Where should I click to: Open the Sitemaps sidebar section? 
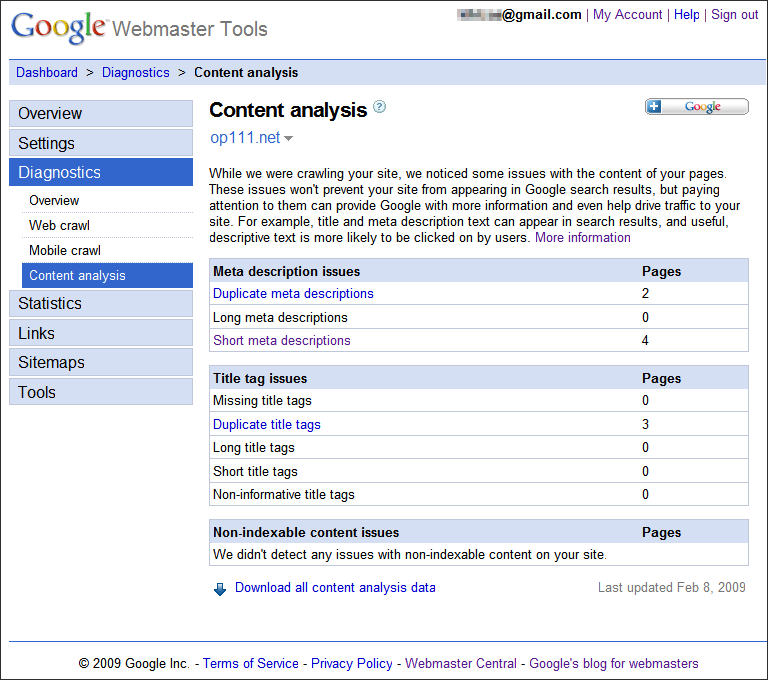click(101, 363)
